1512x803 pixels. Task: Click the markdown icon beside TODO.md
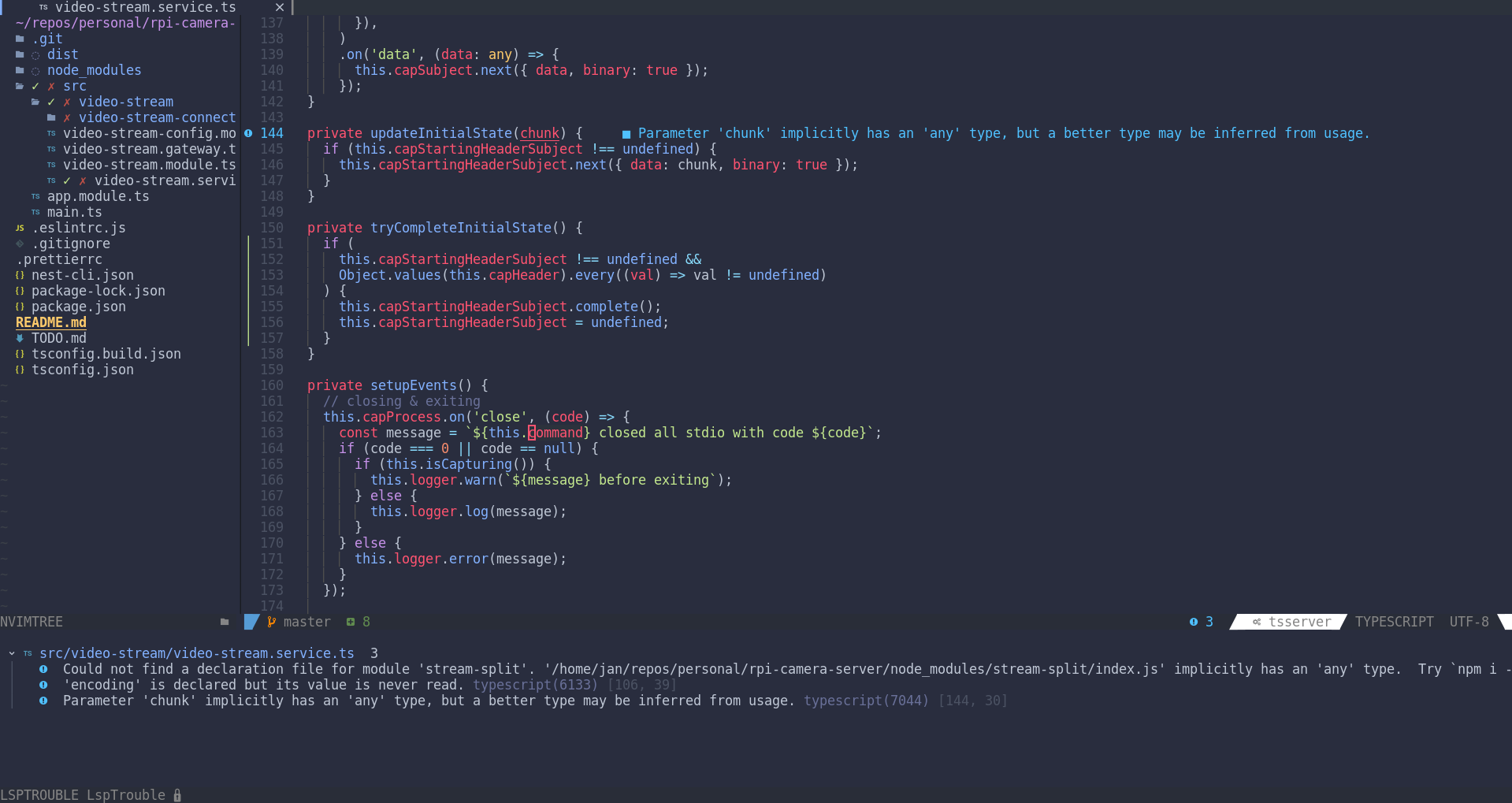(x=20, y=338)
